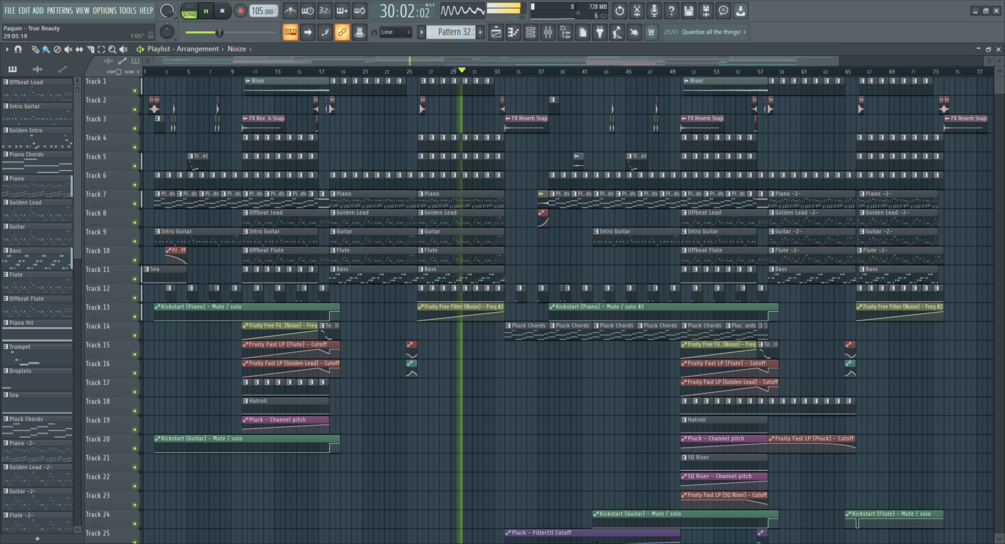This screenshot has height=544, width=1005.
Task: Toggle step editing mode icon
Action: (325, 32)
